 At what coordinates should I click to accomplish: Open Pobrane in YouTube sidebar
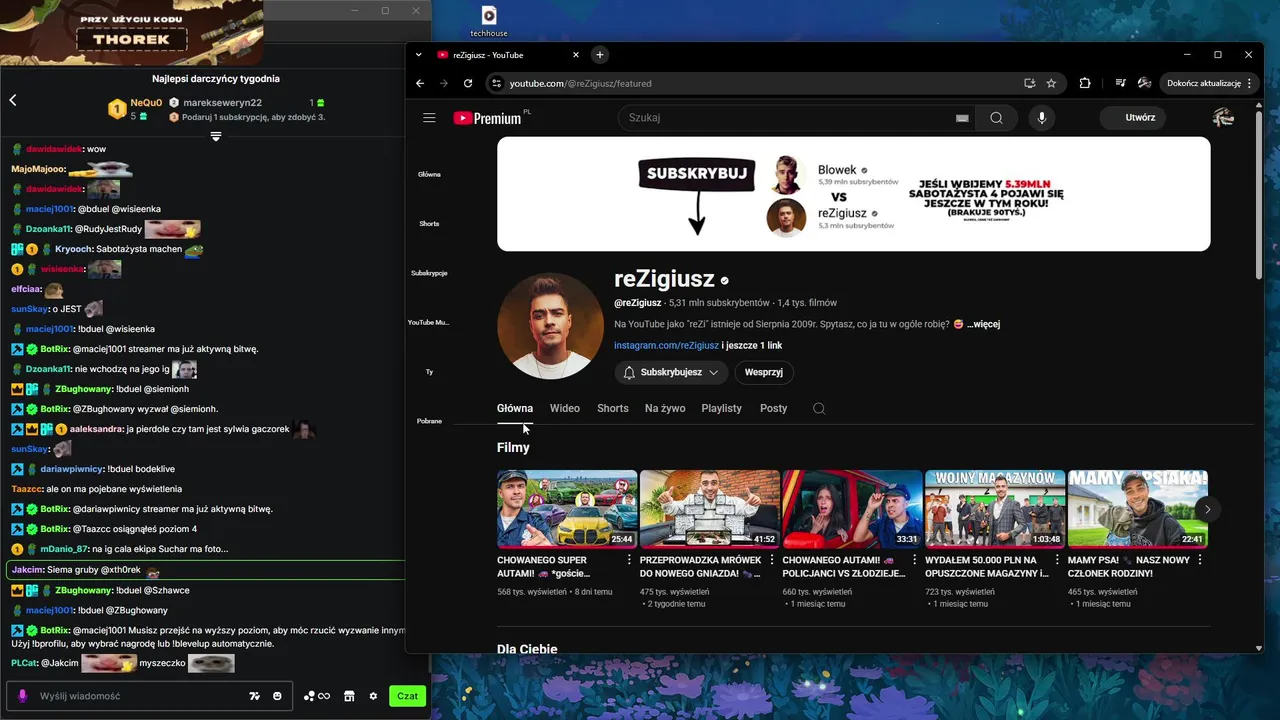(429, 421)
